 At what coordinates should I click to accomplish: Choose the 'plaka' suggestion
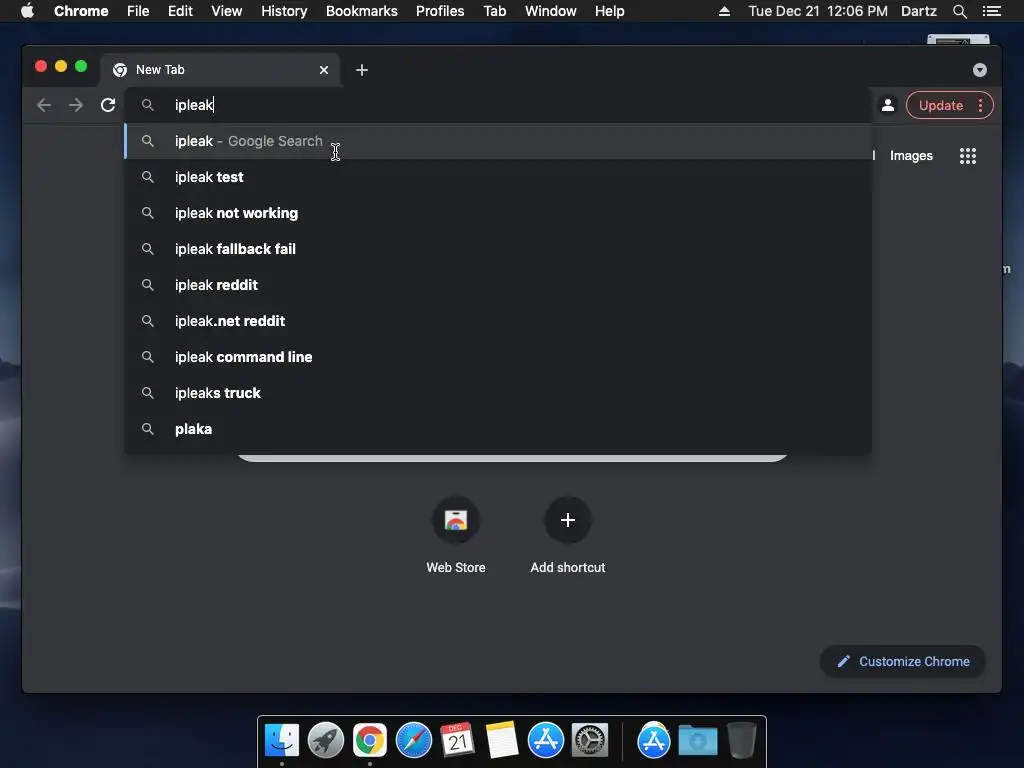(498, 428)
